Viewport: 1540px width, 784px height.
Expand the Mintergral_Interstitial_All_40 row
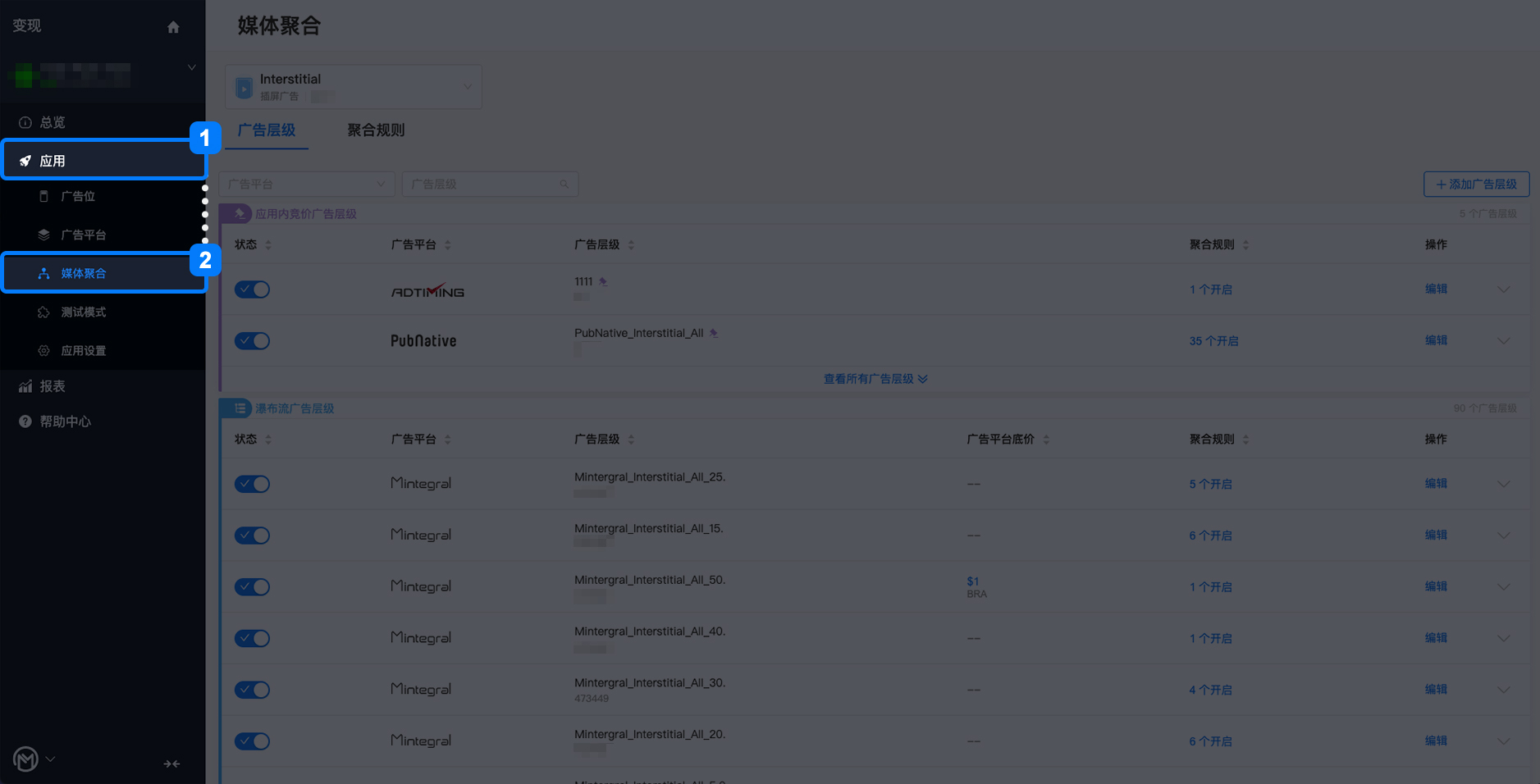click(1503, 638)
